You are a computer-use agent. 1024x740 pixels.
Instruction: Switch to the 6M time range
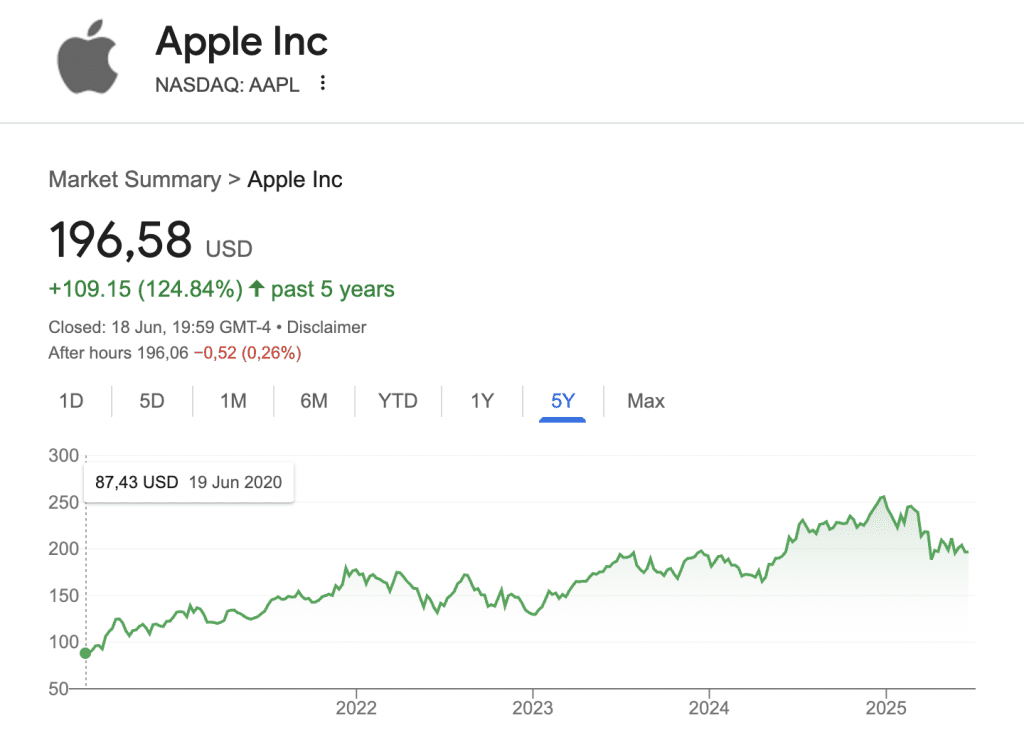click(314, 401)
